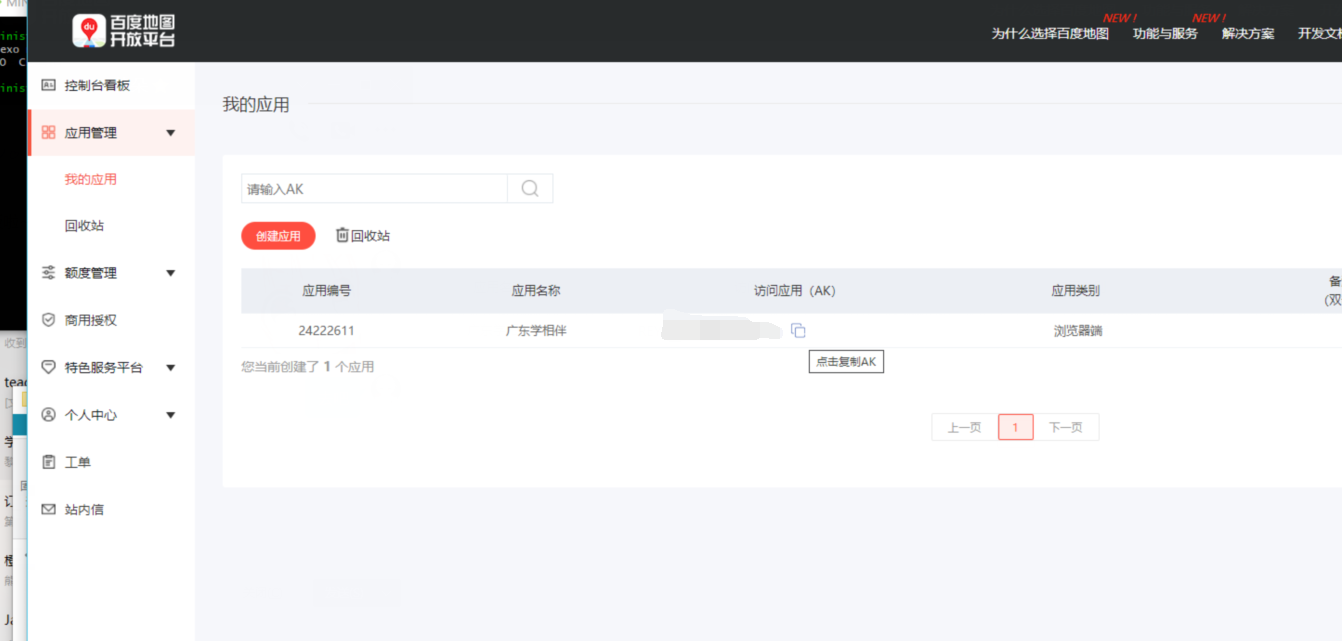
Task: Open 解决方案 in top navigation
Action: click(x=1248, y=34)
